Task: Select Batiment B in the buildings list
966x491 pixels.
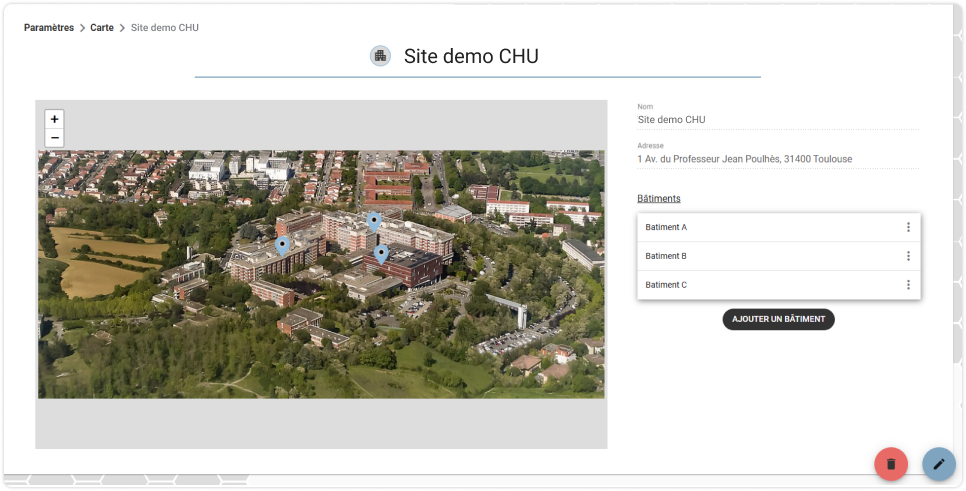Action: coord(779,256)
